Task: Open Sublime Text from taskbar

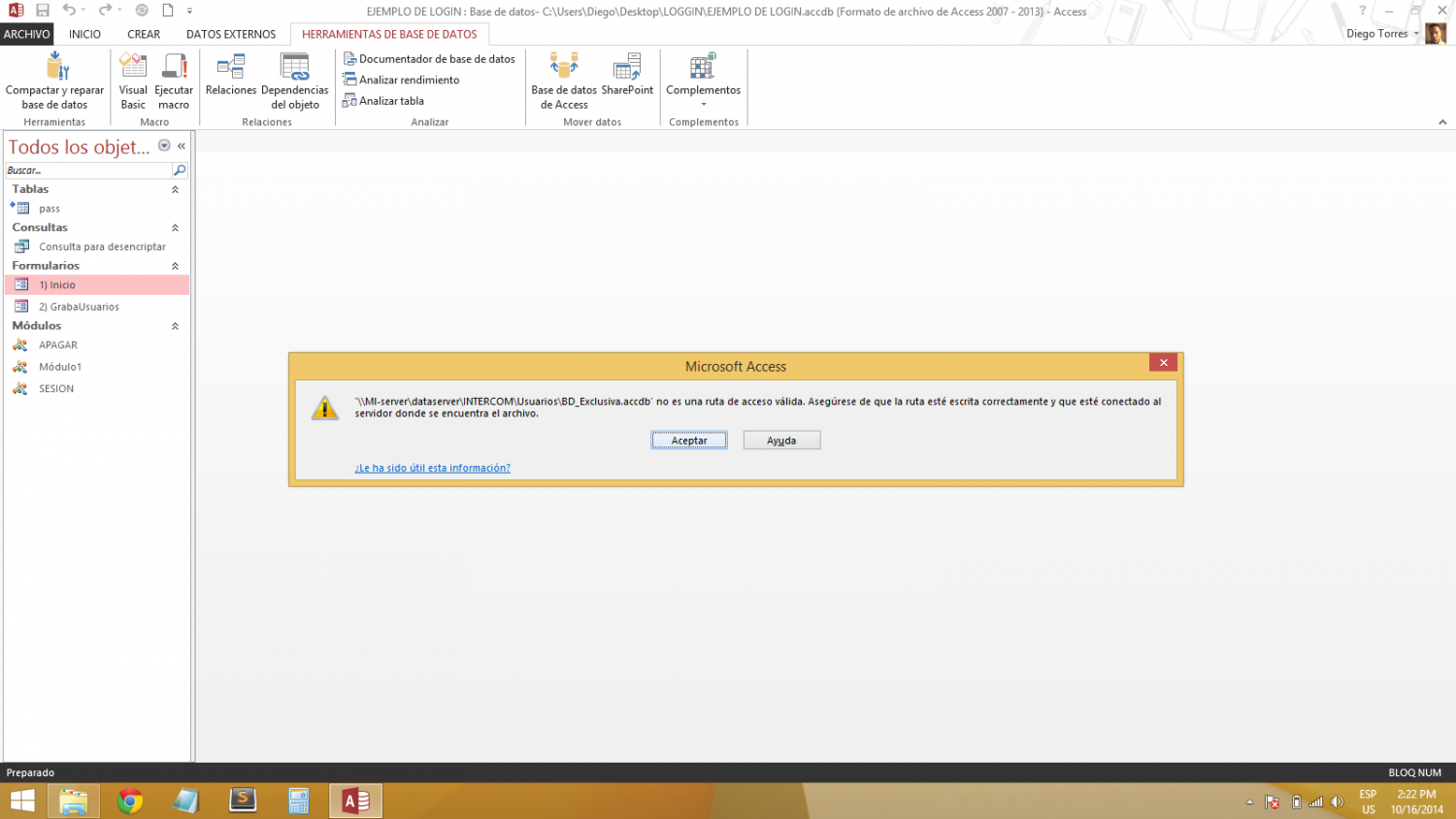Action: [243, 801]
